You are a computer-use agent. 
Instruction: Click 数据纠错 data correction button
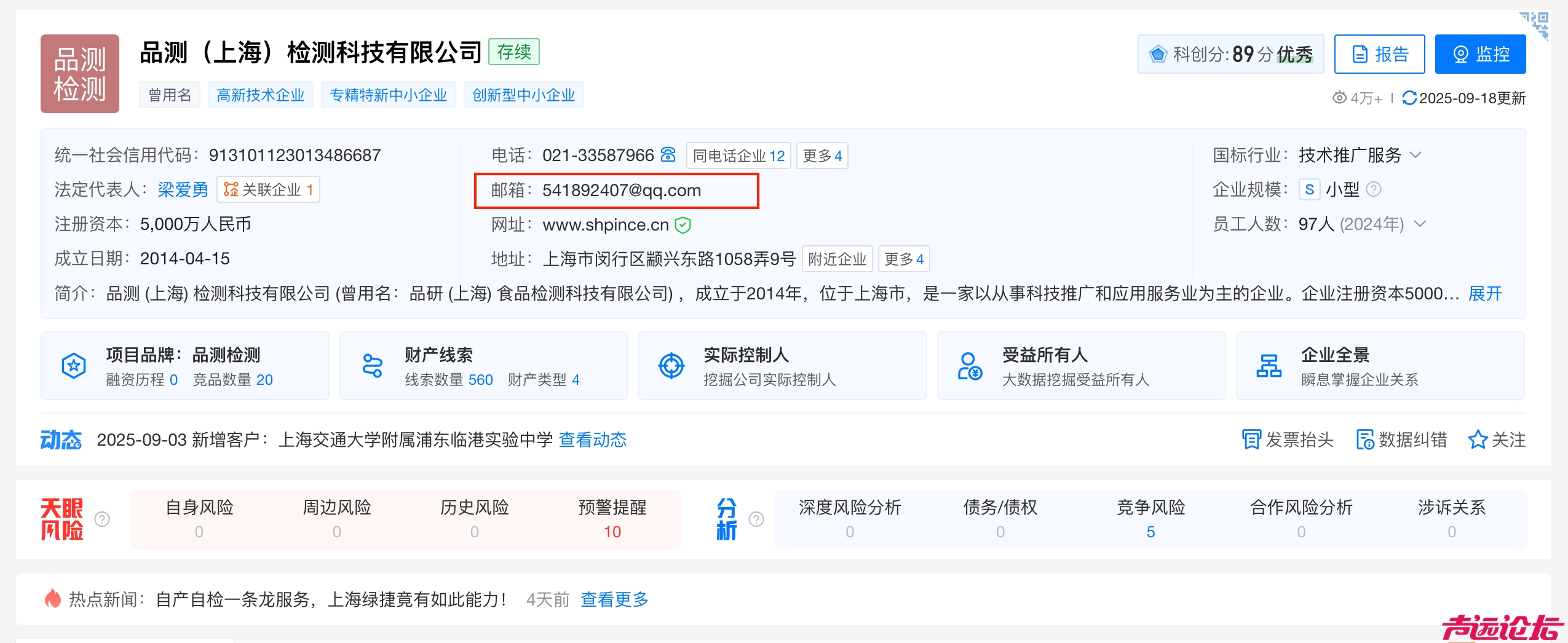1401,440
